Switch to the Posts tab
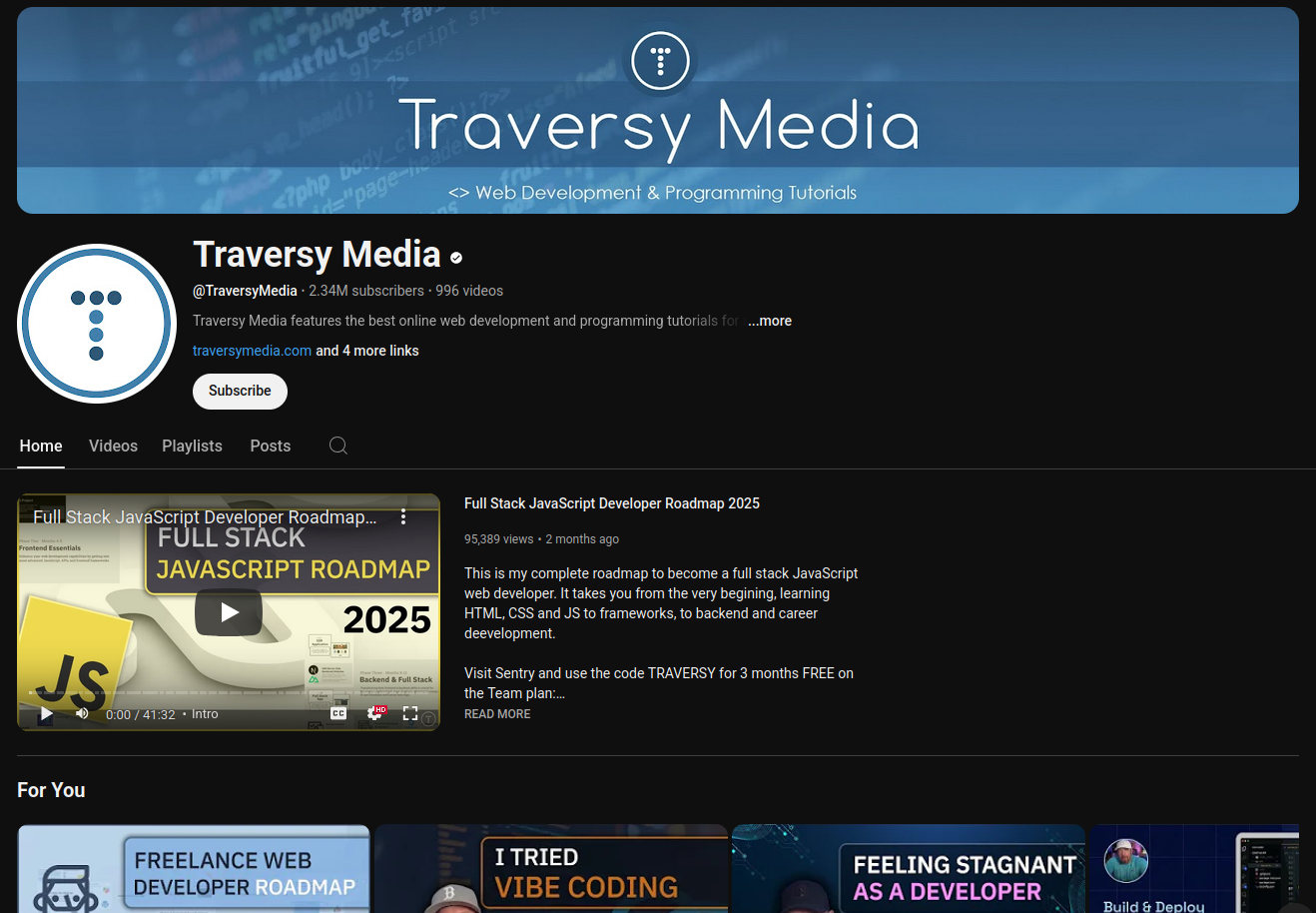 point(271,446)
